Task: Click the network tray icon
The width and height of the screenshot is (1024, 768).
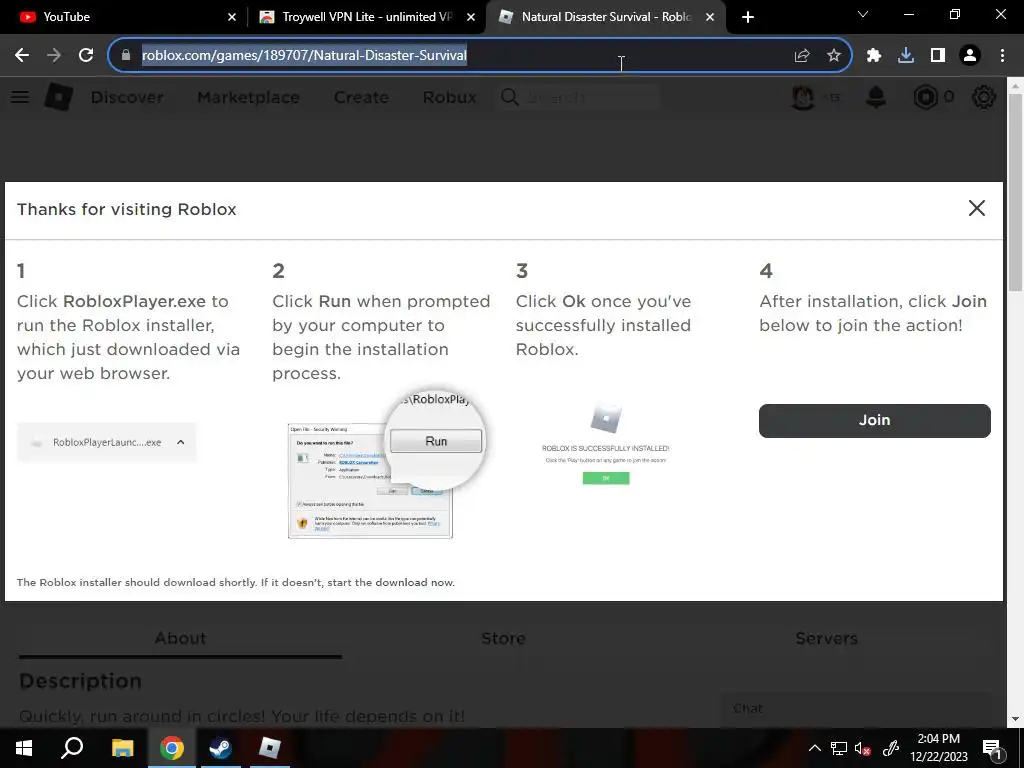Action: (839, 748)
